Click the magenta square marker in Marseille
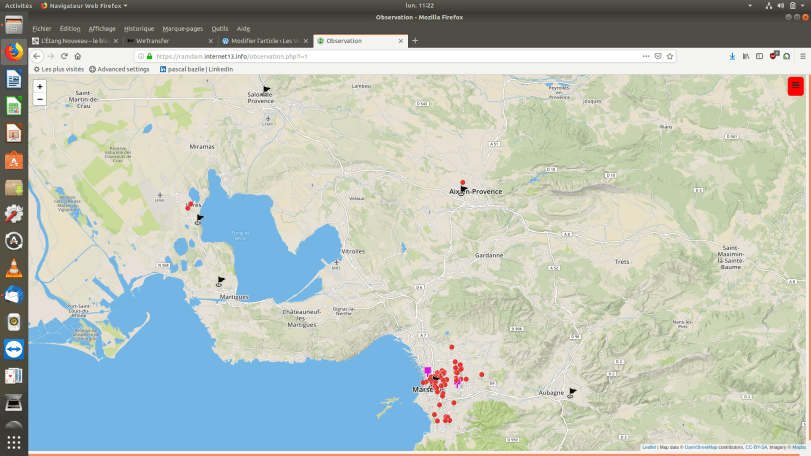 click(x=428, y=370)
